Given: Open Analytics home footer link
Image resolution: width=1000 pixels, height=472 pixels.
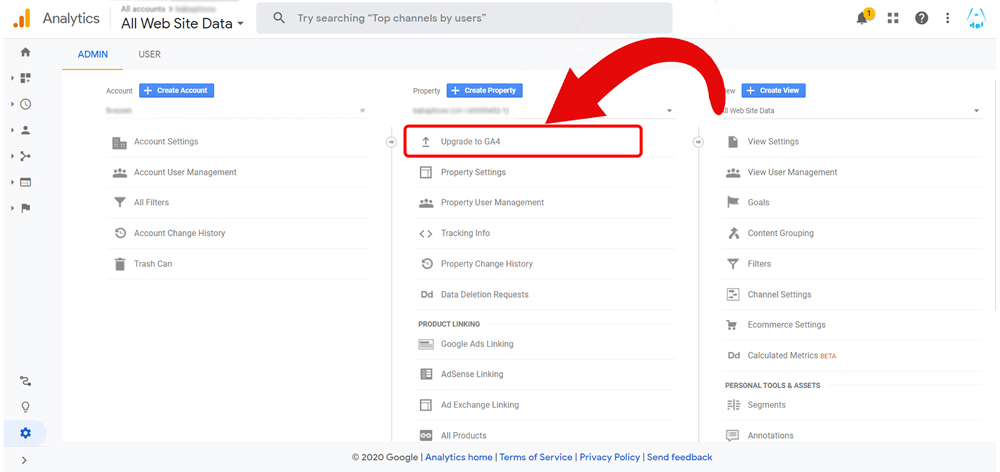Looking at the screenshot, I should coord(459,457).
